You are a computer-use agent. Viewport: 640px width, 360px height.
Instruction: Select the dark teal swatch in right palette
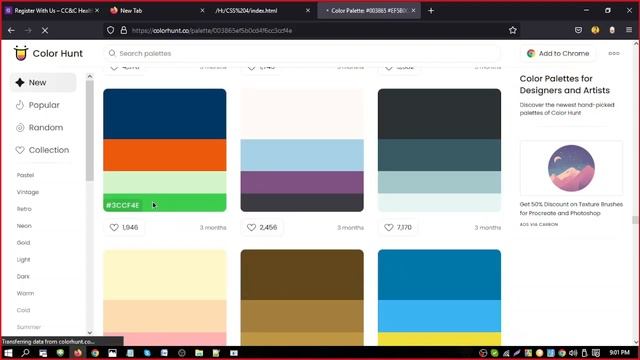tap(439, 155)
